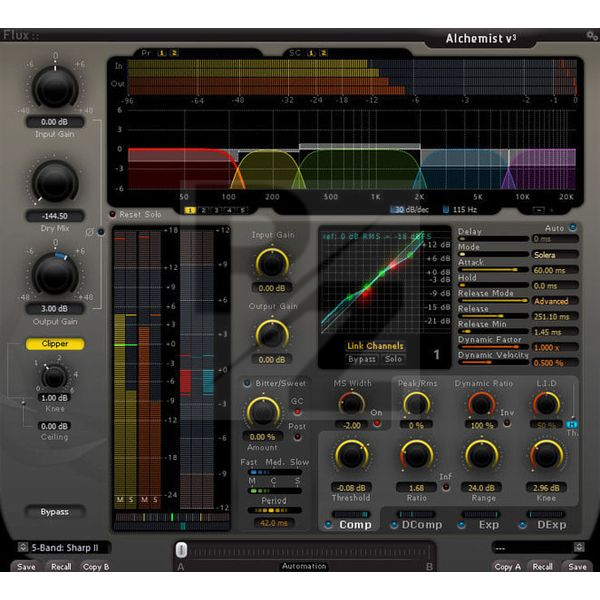This screenshot has height=600, width=600.
Task: Click the Clipper Knee knob
Action: 54,377
